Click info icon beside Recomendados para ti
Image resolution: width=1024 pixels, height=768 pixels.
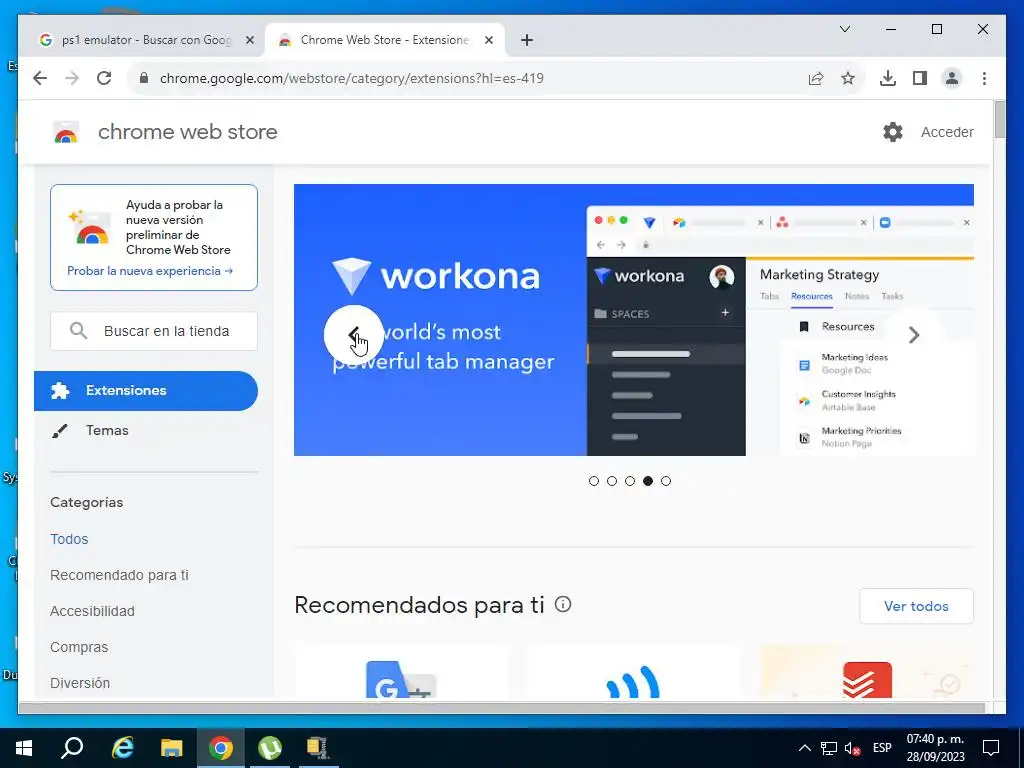point(563,604)
